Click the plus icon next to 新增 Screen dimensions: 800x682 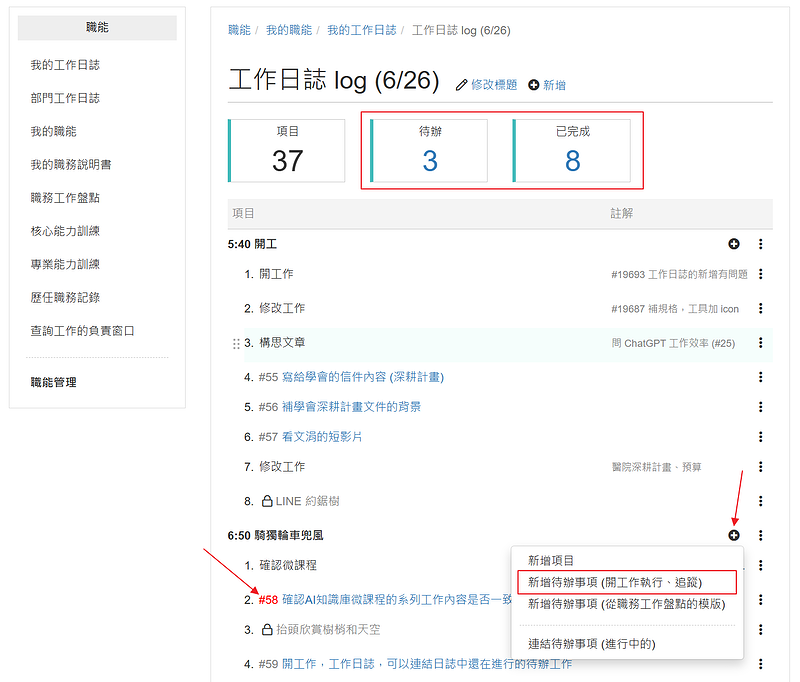533,85
